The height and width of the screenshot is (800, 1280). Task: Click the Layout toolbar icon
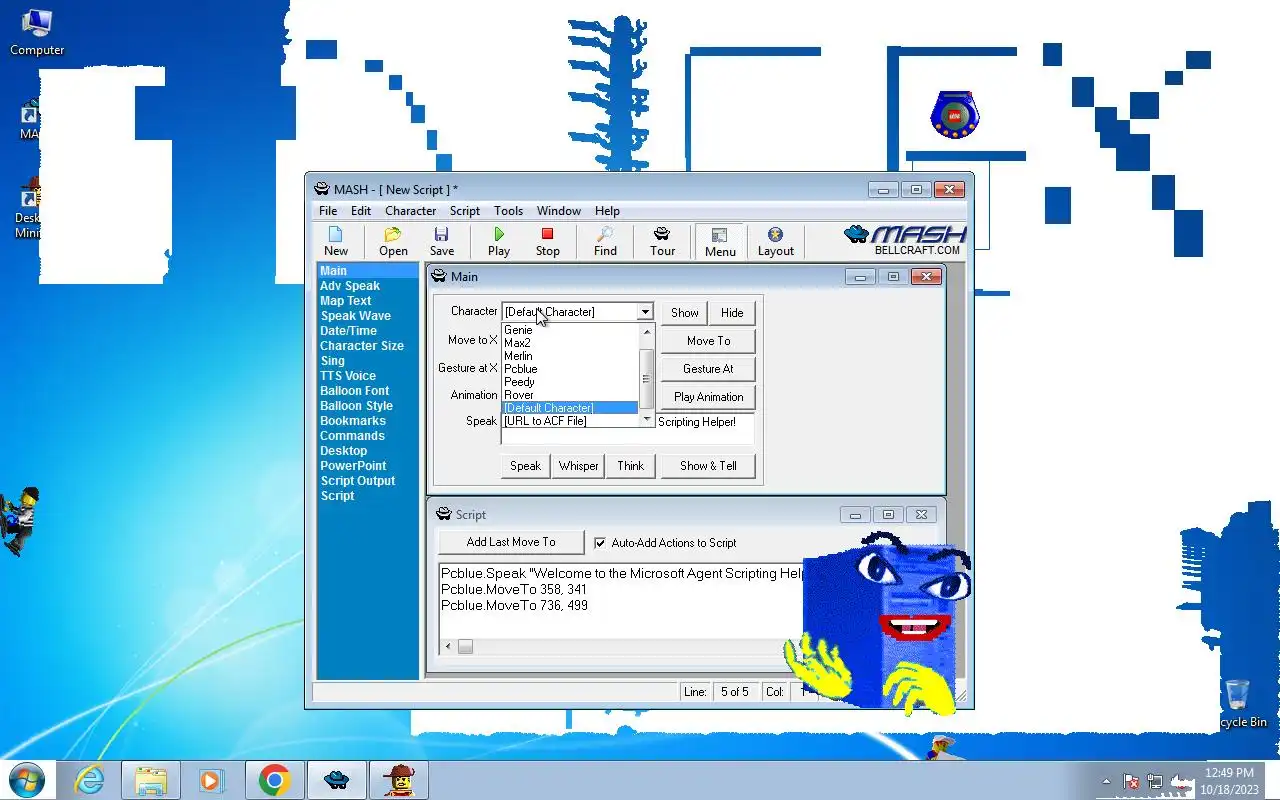775,241
